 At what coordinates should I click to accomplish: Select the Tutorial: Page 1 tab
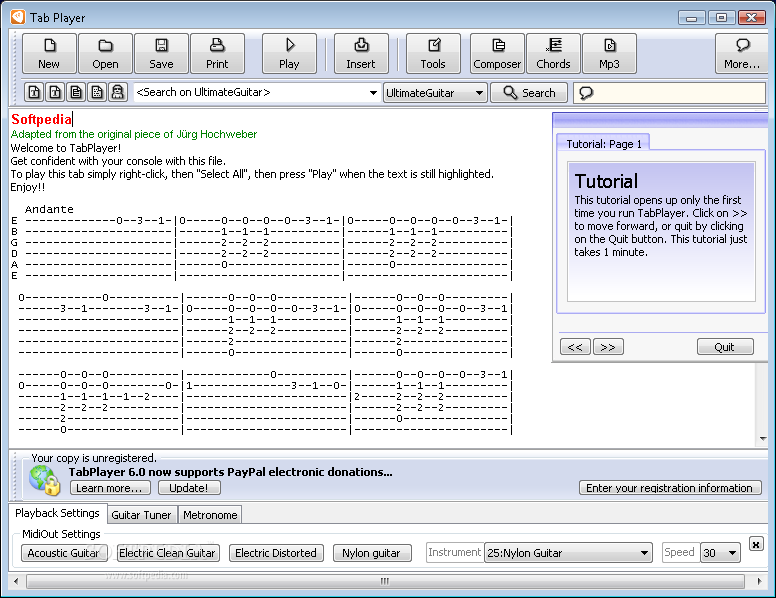(603, 144)
